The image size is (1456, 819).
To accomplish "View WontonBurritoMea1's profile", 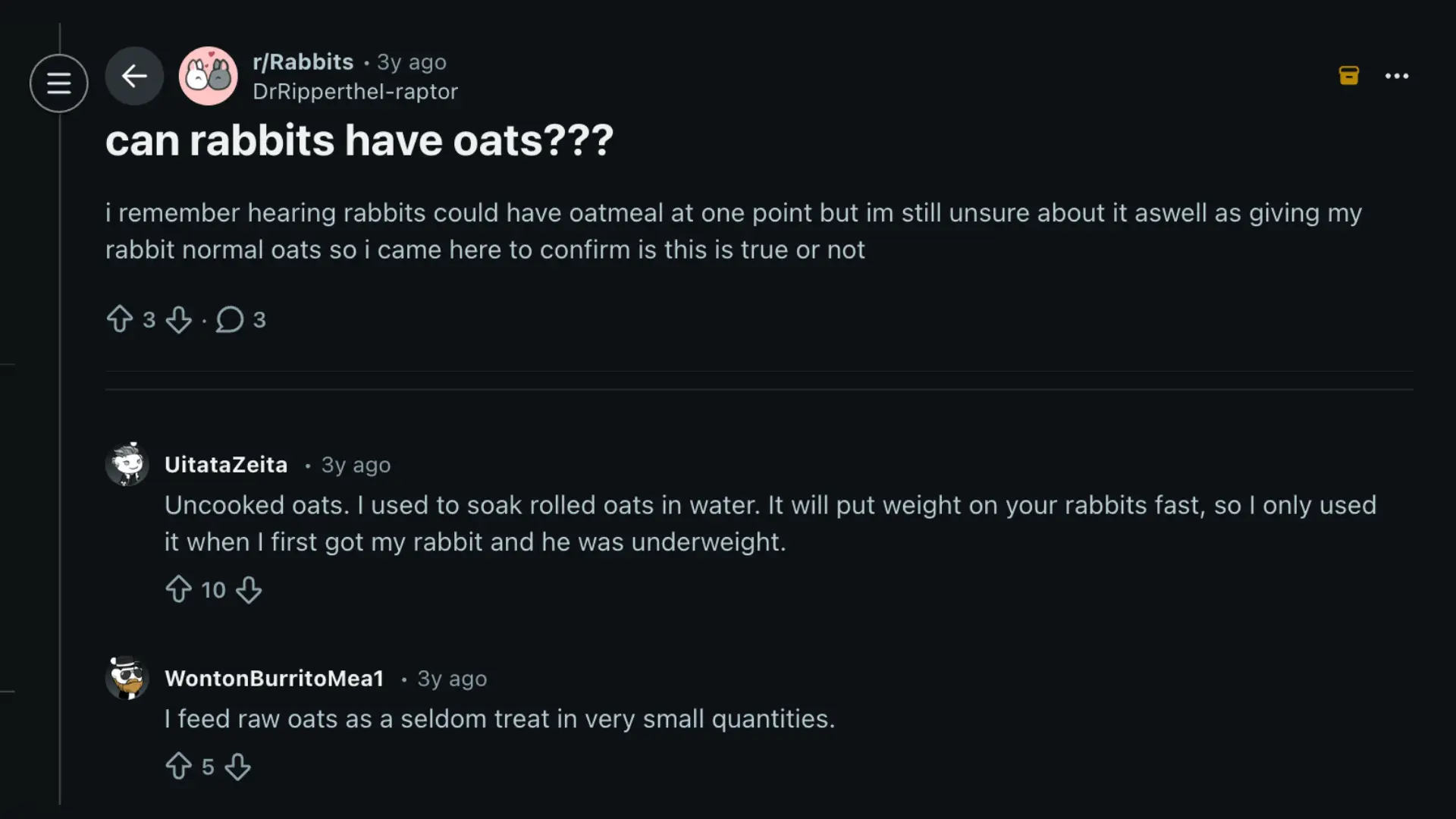I will pos(275,679).
